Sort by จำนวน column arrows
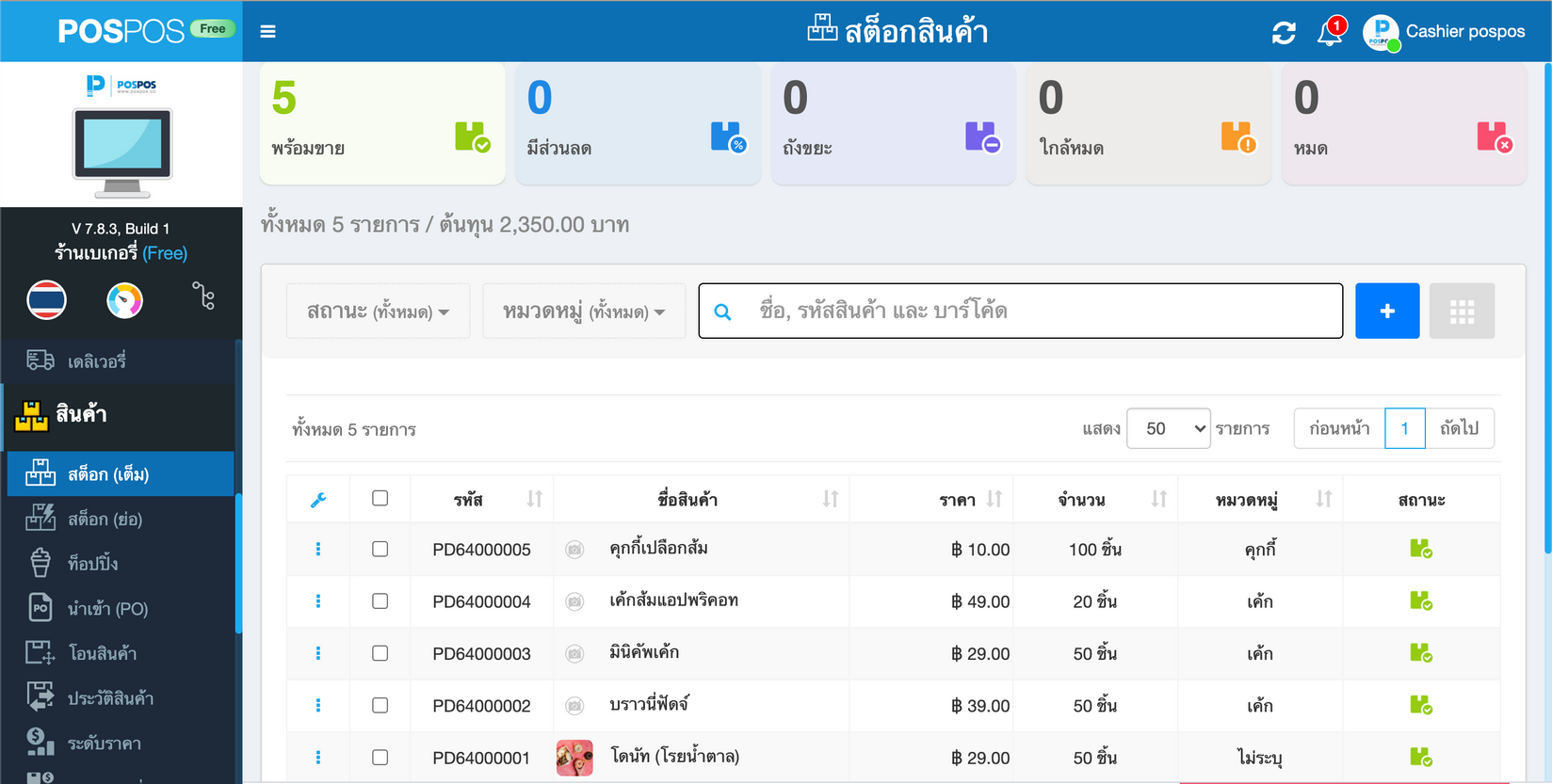This screenshot has height=784, width=1552. tap(1158, 499)
